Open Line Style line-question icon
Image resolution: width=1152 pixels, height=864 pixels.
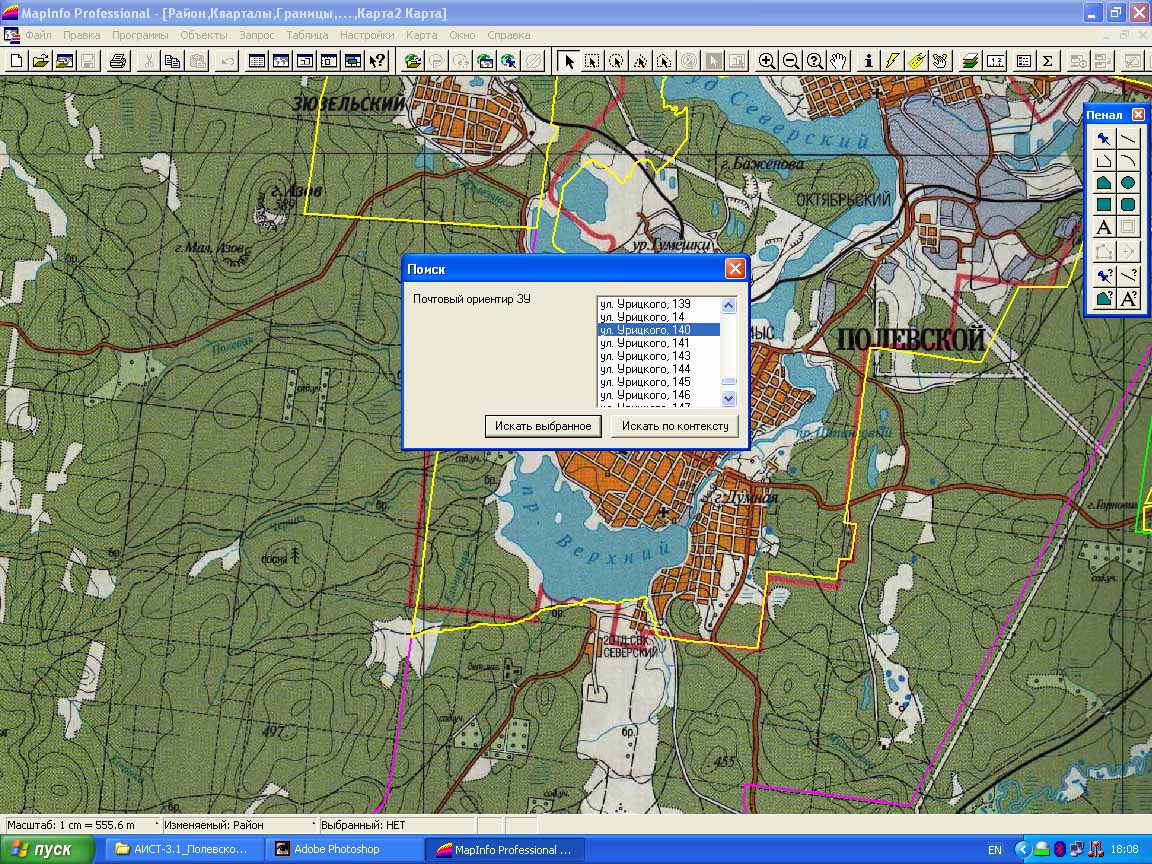tap(1128, 276)
